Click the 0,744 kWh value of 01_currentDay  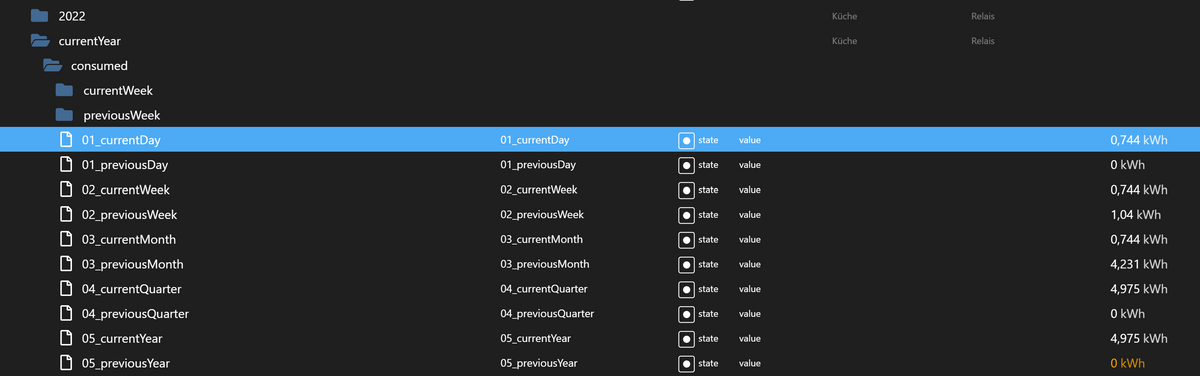pyautogui.click(x=1139, y=140)
